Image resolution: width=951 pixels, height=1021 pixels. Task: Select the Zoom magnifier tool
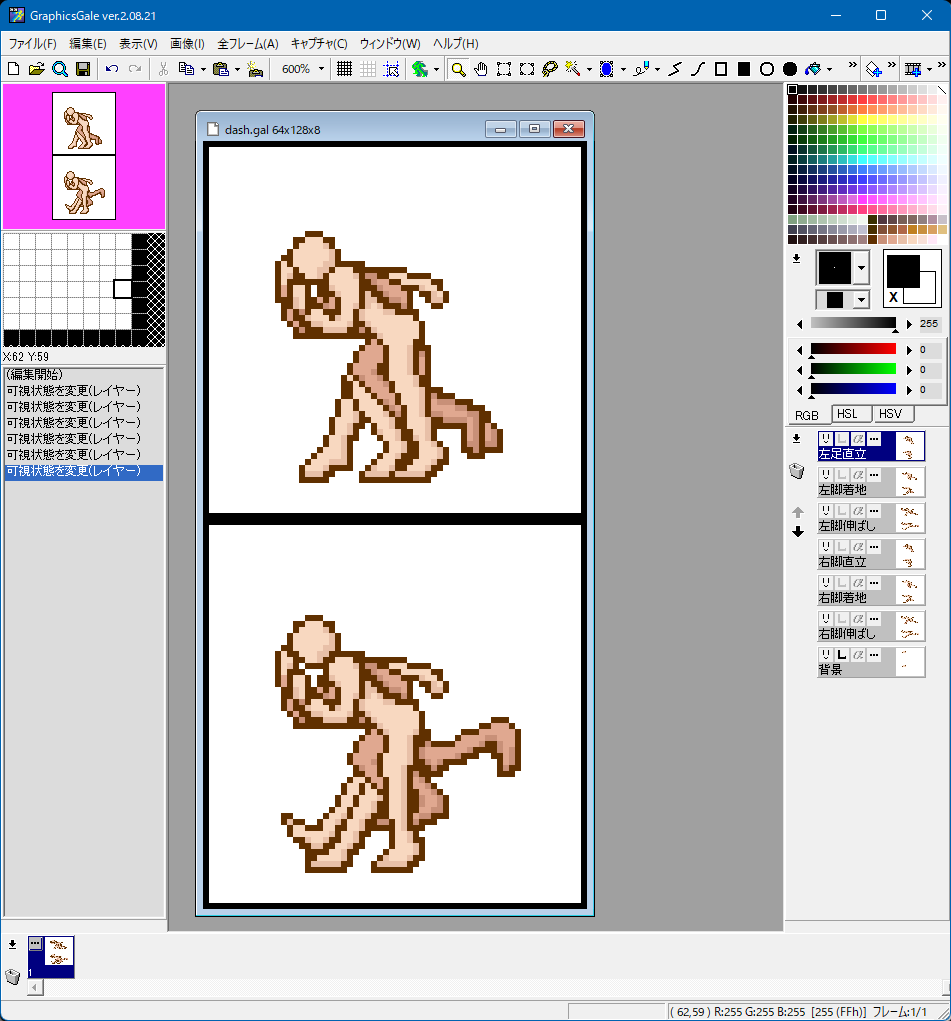pyautogui.click(x=459, y=69)
